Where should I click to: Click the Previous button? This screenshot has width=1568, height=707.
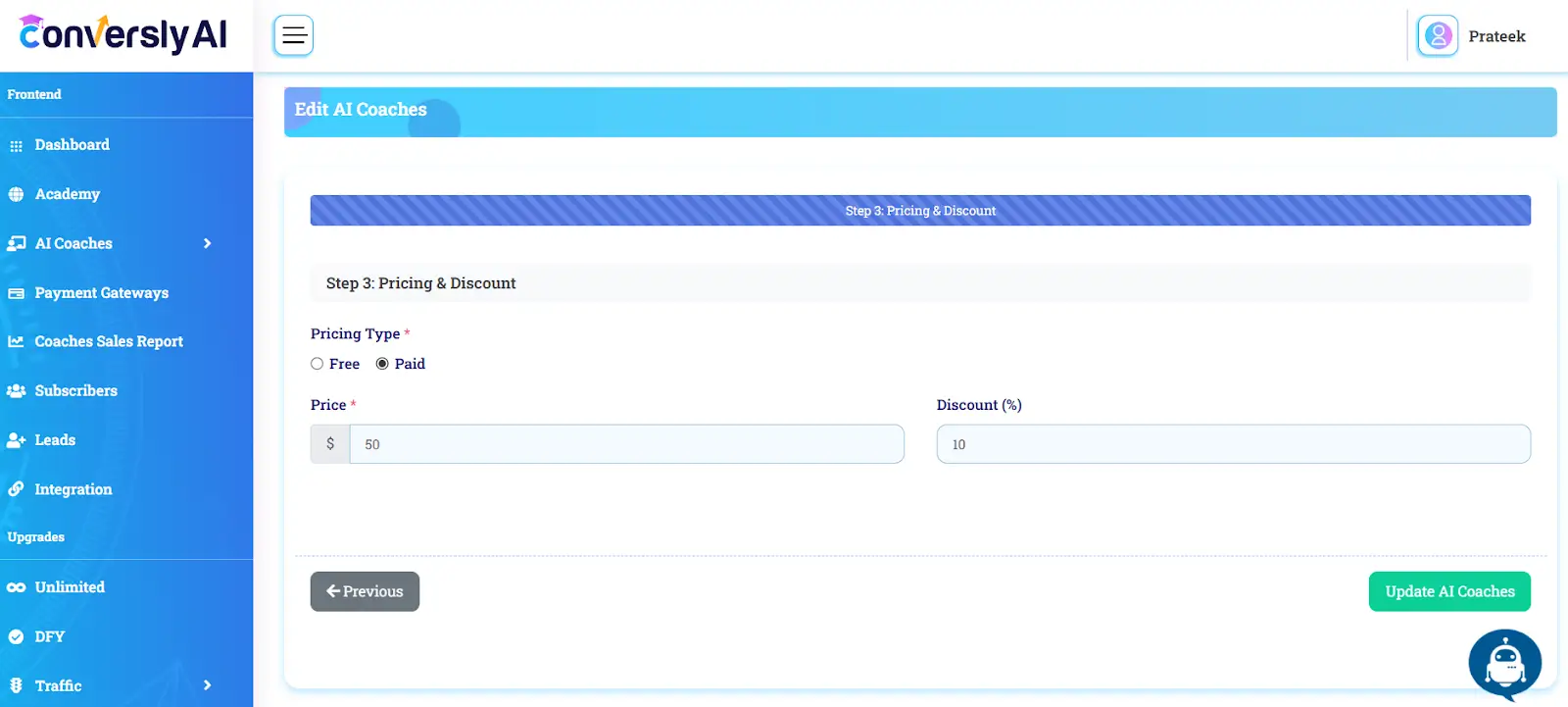coord(365,591)
